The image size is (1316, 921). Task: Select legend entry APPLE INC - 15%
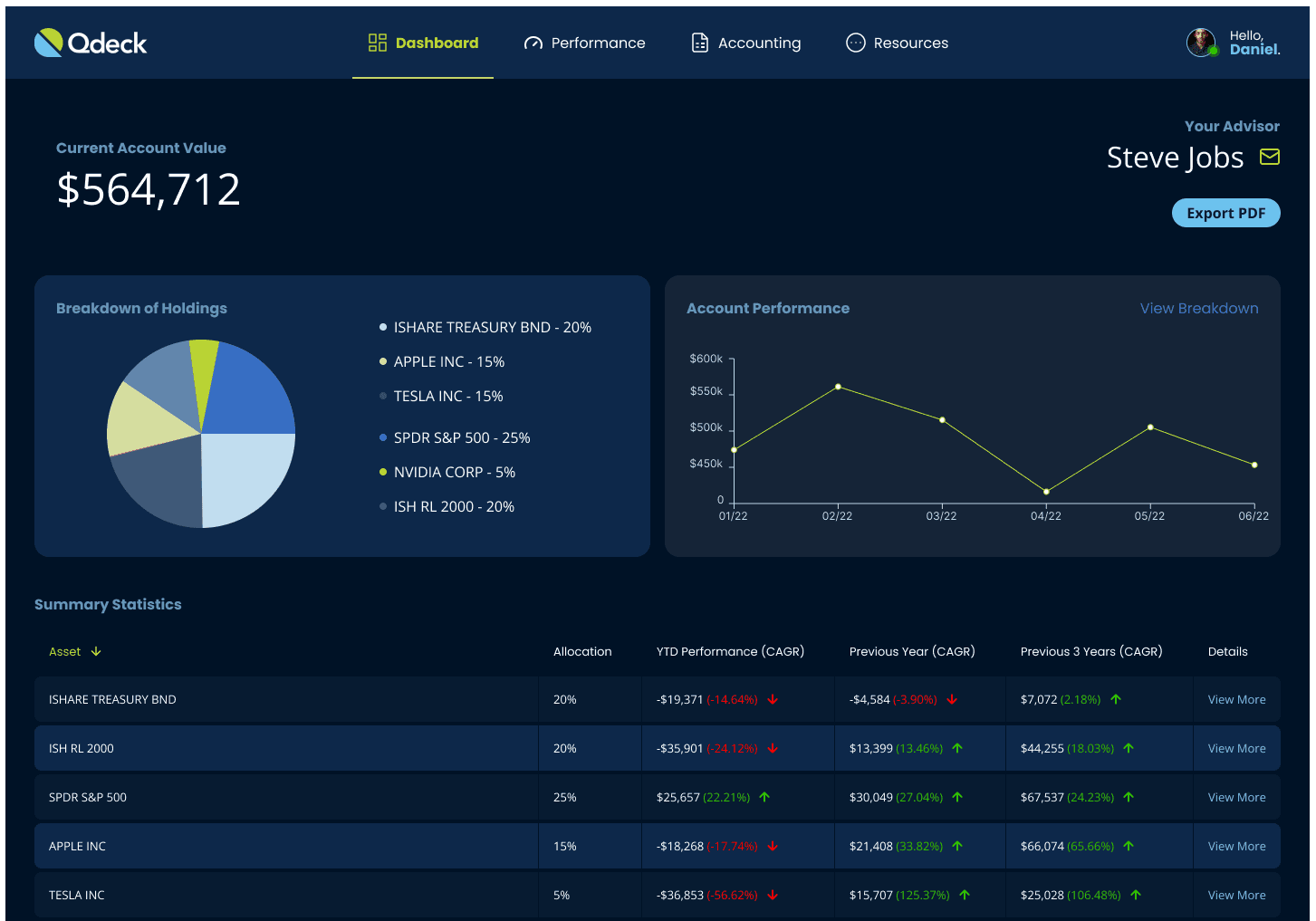pos(442,361)
